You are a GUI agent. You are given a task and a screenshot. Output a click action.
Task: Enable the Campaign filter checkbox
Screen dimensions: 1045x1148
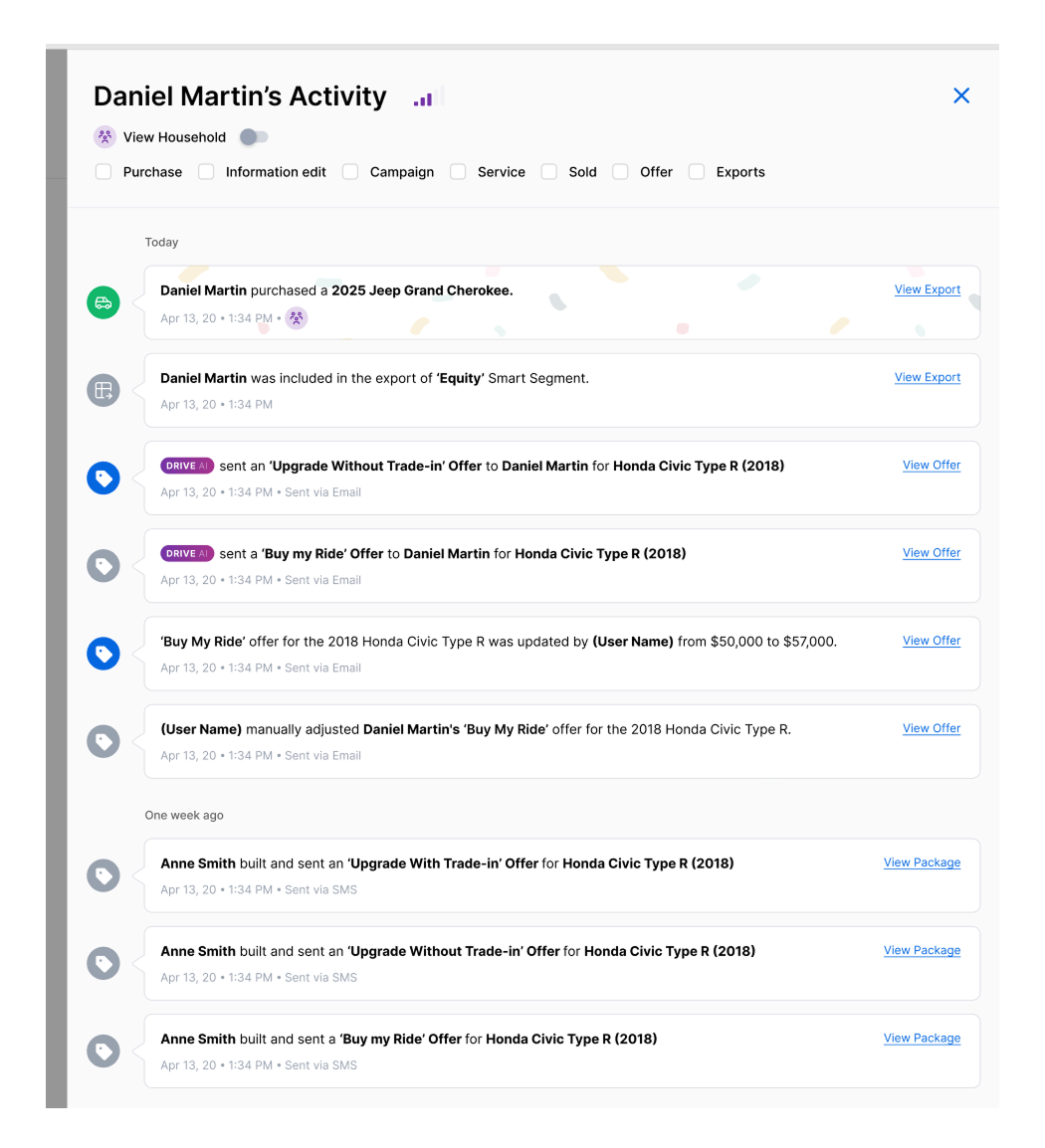click(x=350, y=172)
